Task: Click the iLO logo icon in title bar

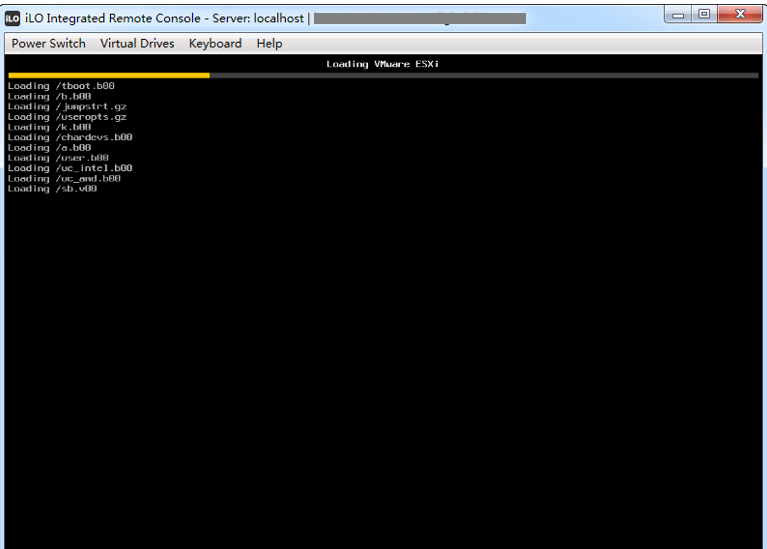Action: click(x=12, y=19)
